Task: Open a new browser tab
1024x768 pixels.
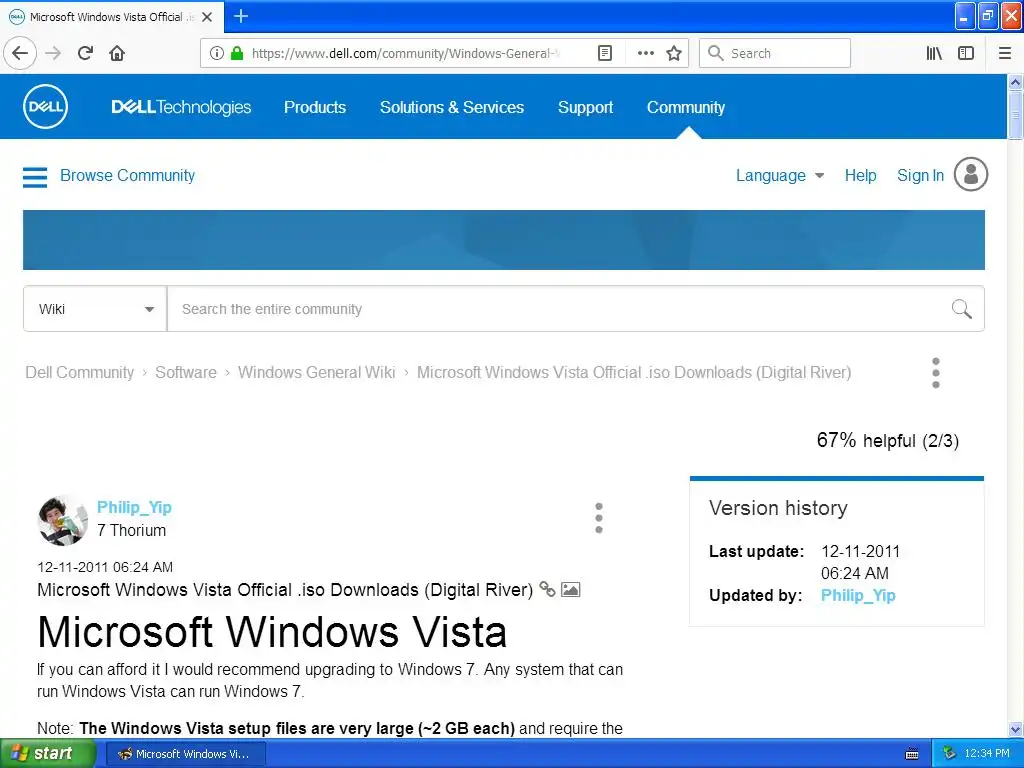Action: point(240,16)
